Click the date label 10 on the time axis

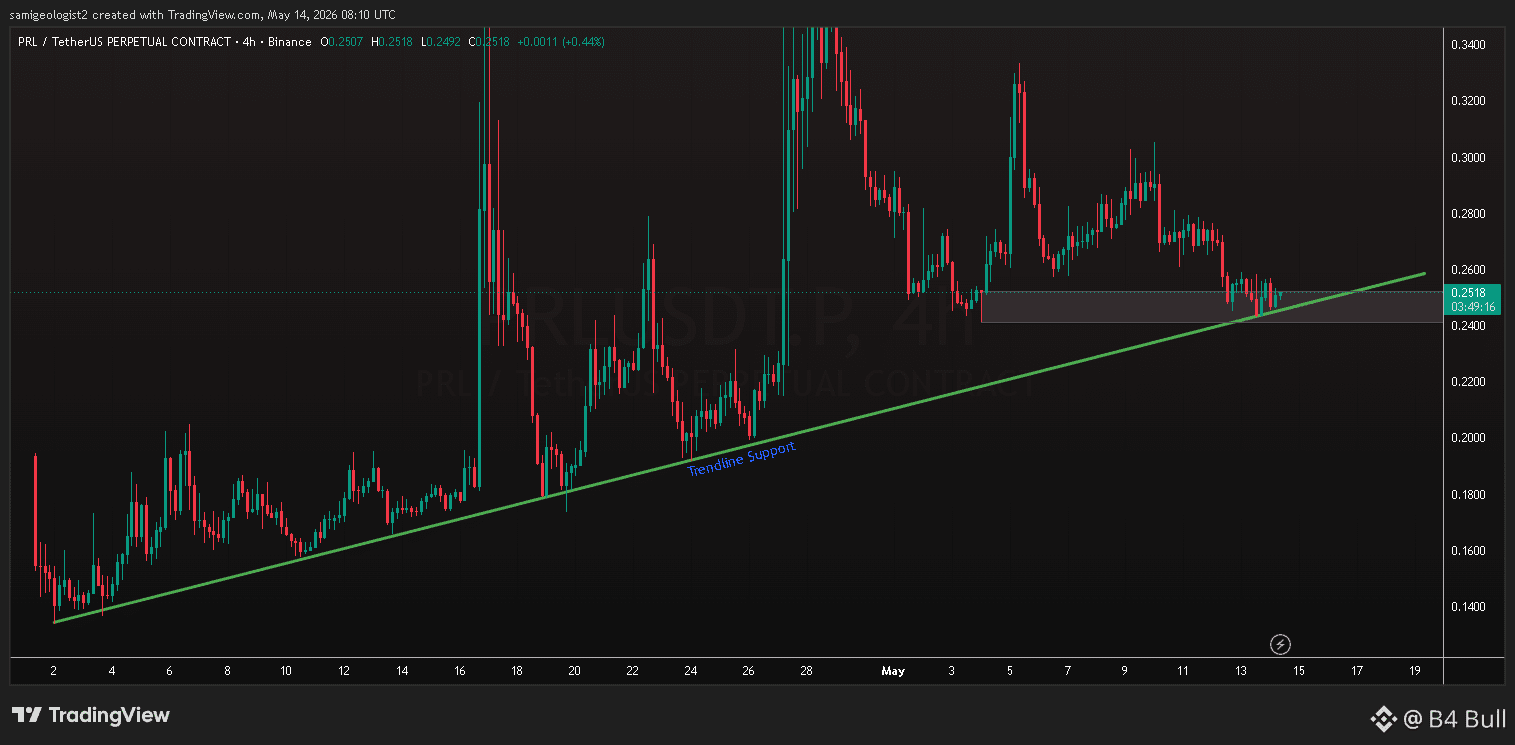click(286, 671)
